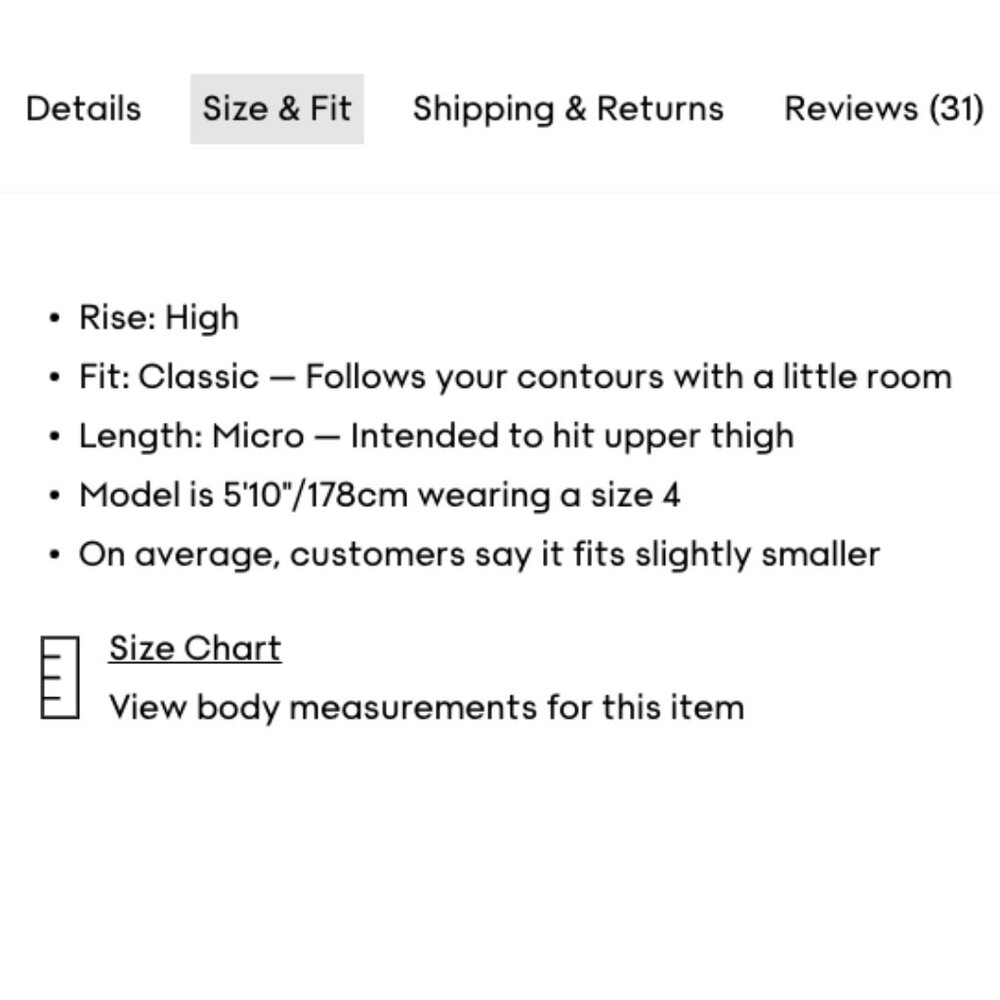Click the model height and size line
Screen dimensions: 1000x1000
coord(379,495)
